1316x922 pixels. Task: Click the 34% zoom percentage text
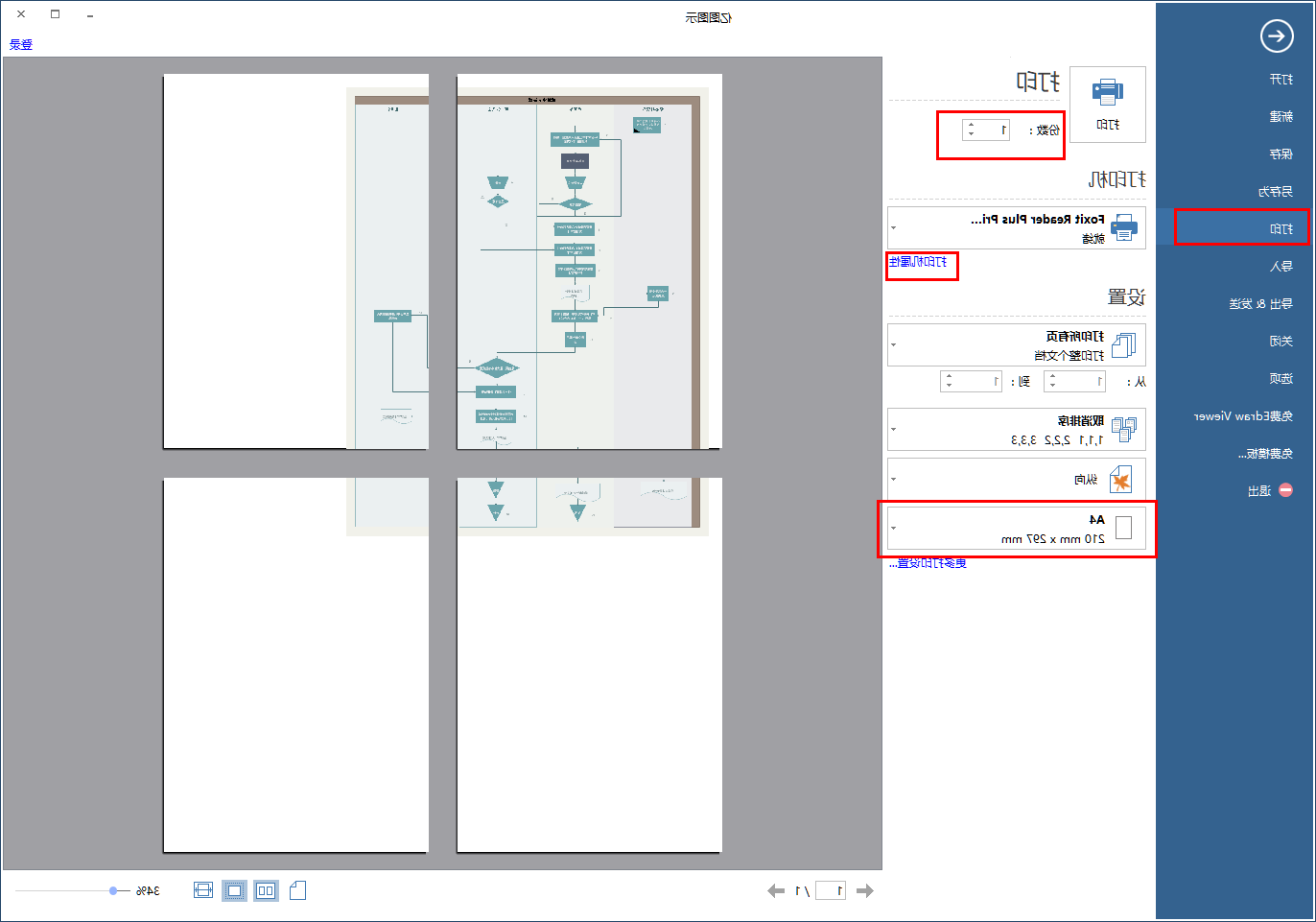point(148,891)
